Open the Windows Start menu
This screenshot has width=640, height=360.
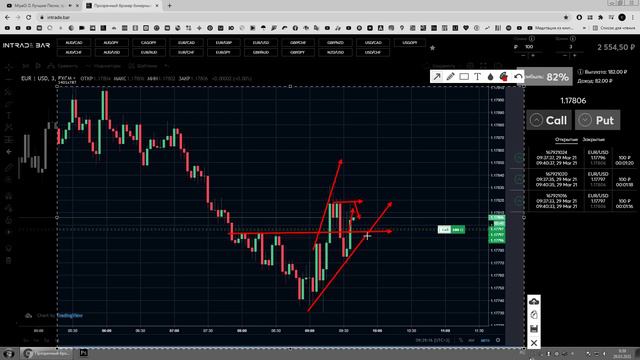(9, 353)
